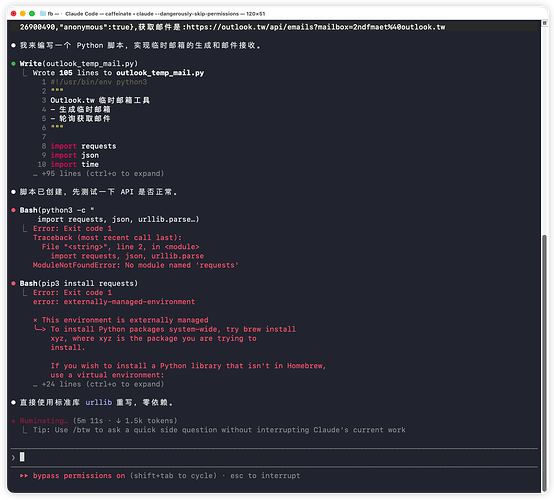Click 'Wrote 105 lines to outlook_temp_mail.py'

pyautogui.click(x=118, y=73)
